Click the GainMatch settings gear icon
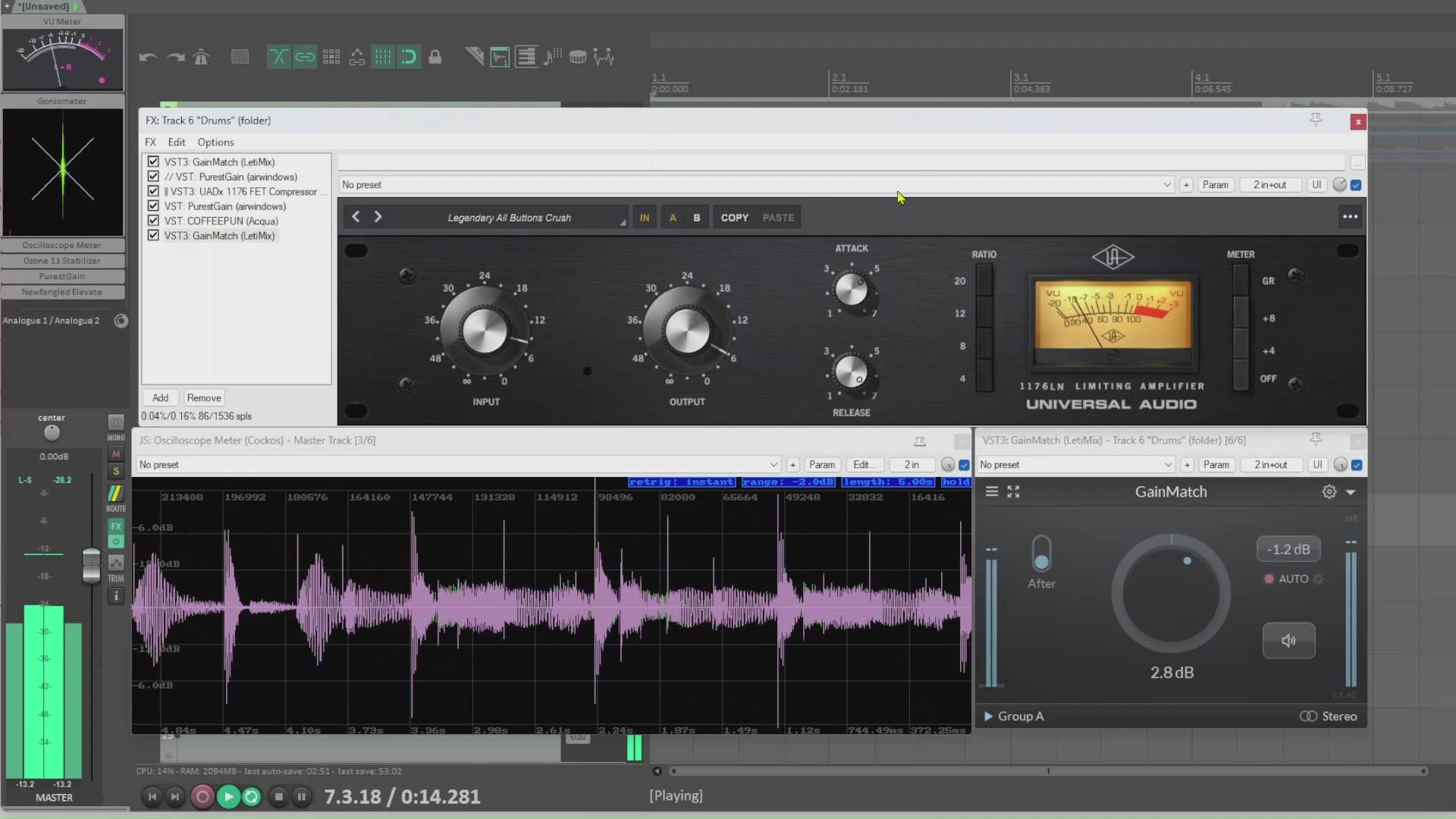Screen dimensions: 1456x819 1329,491
